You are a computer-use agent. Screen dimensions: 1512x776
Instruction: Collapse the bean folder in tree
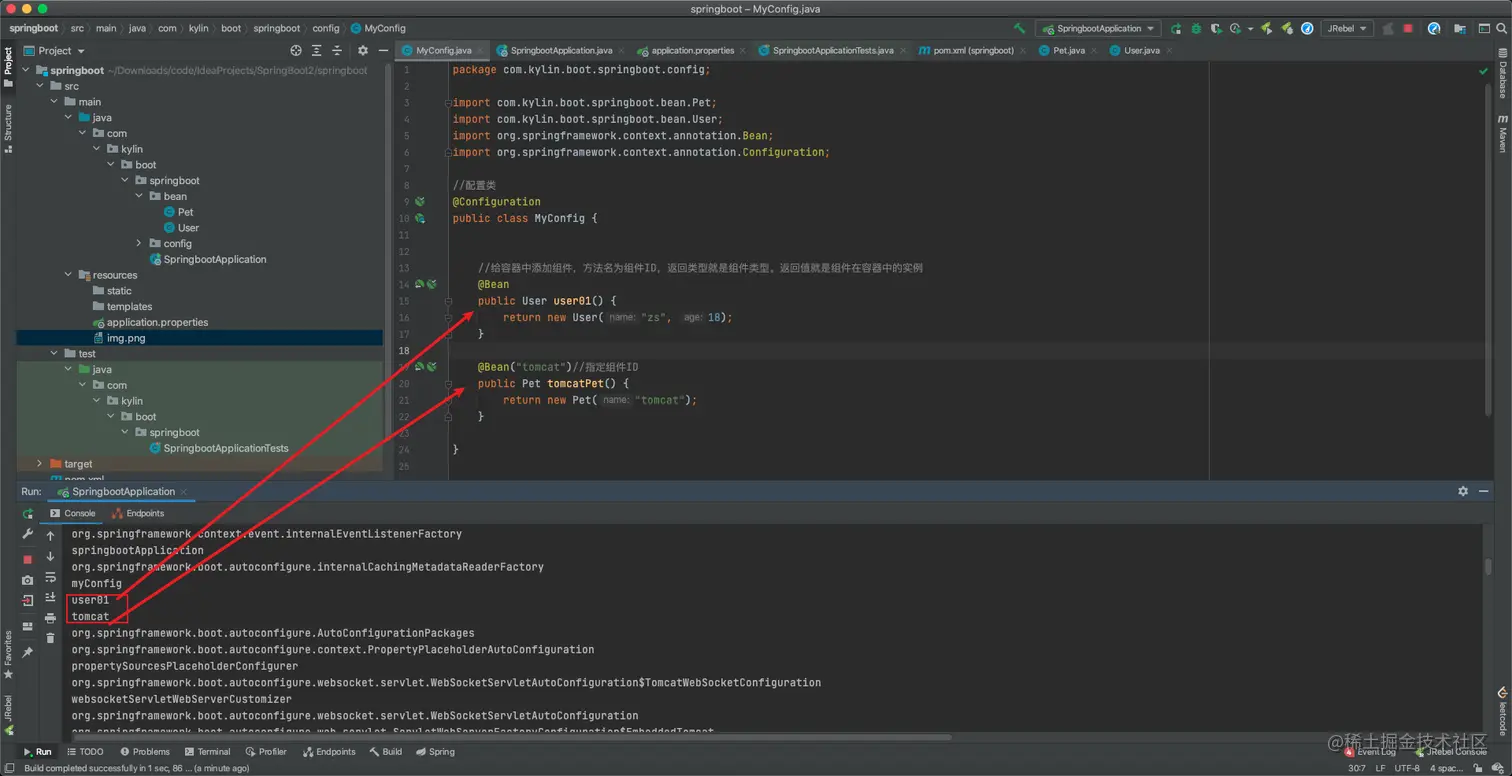pyautogui.click(x=139, y=197)
